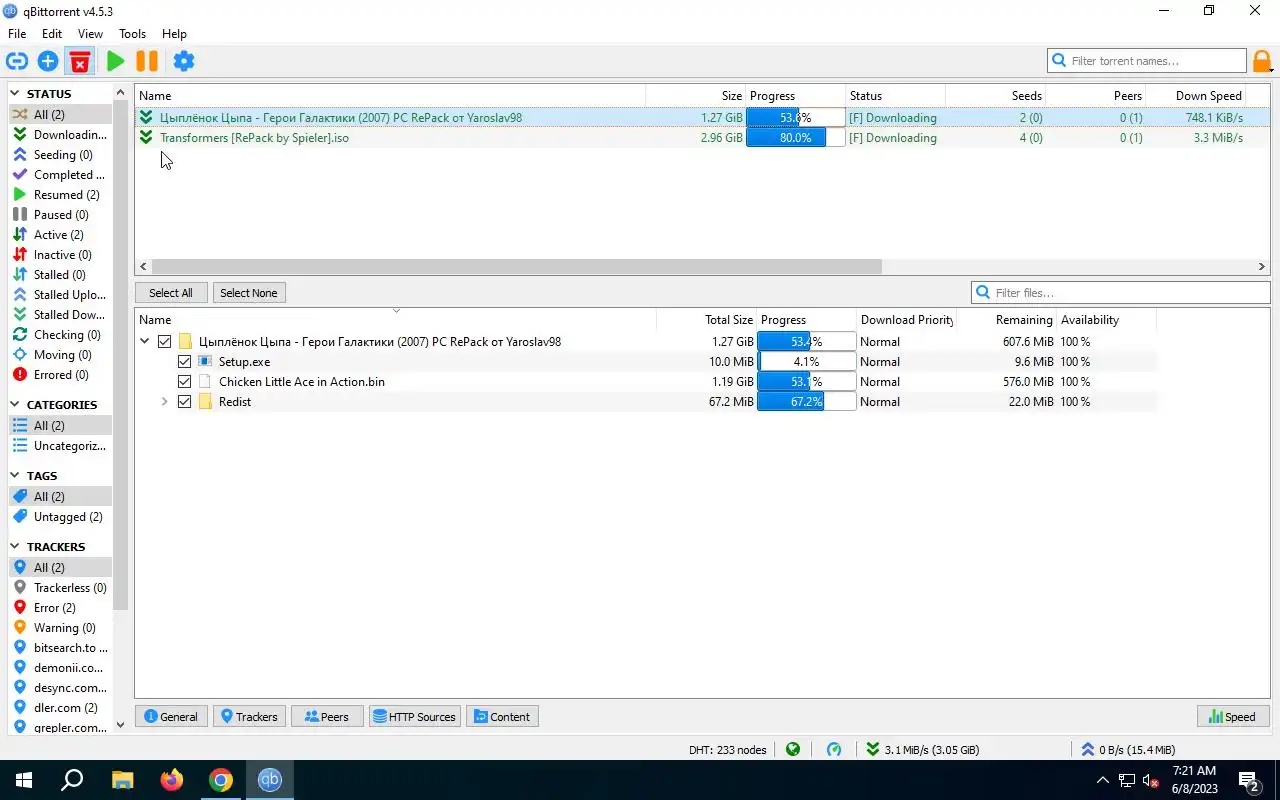Select Error (2) tracker filter
The image size is (1280, 800).
point(59,608)
